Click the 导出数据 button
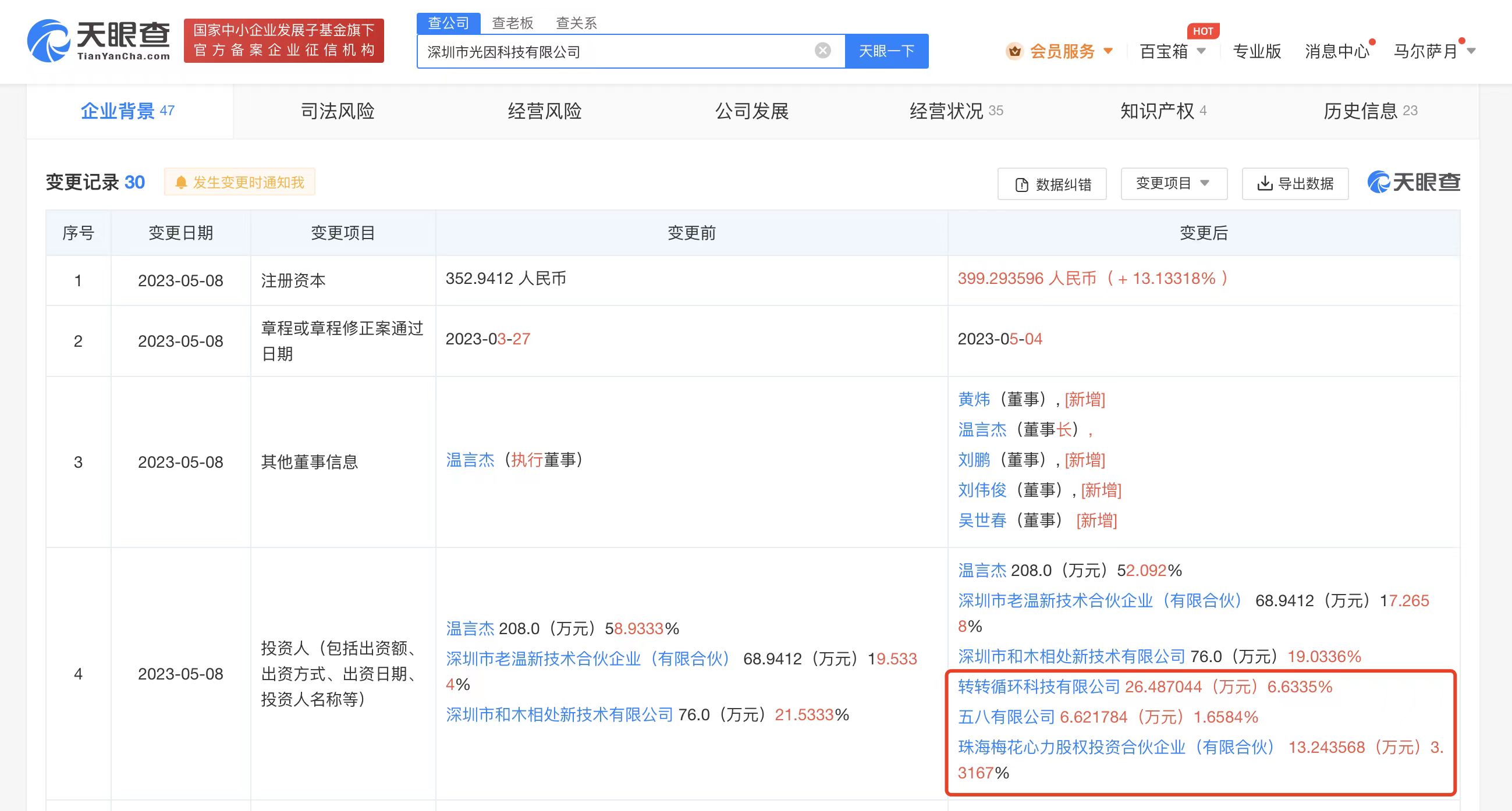Viewport: 1512px width, 811px height. click(x=1295, y=184)
